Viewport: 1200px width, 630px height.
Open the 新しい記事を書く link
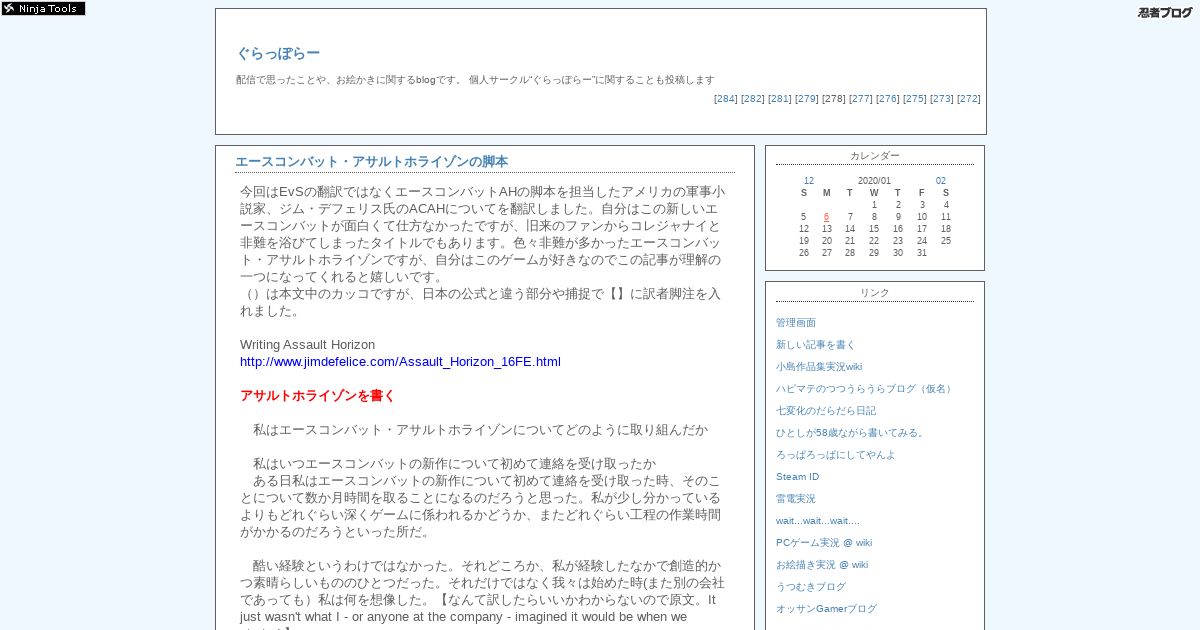pos(816,345)
